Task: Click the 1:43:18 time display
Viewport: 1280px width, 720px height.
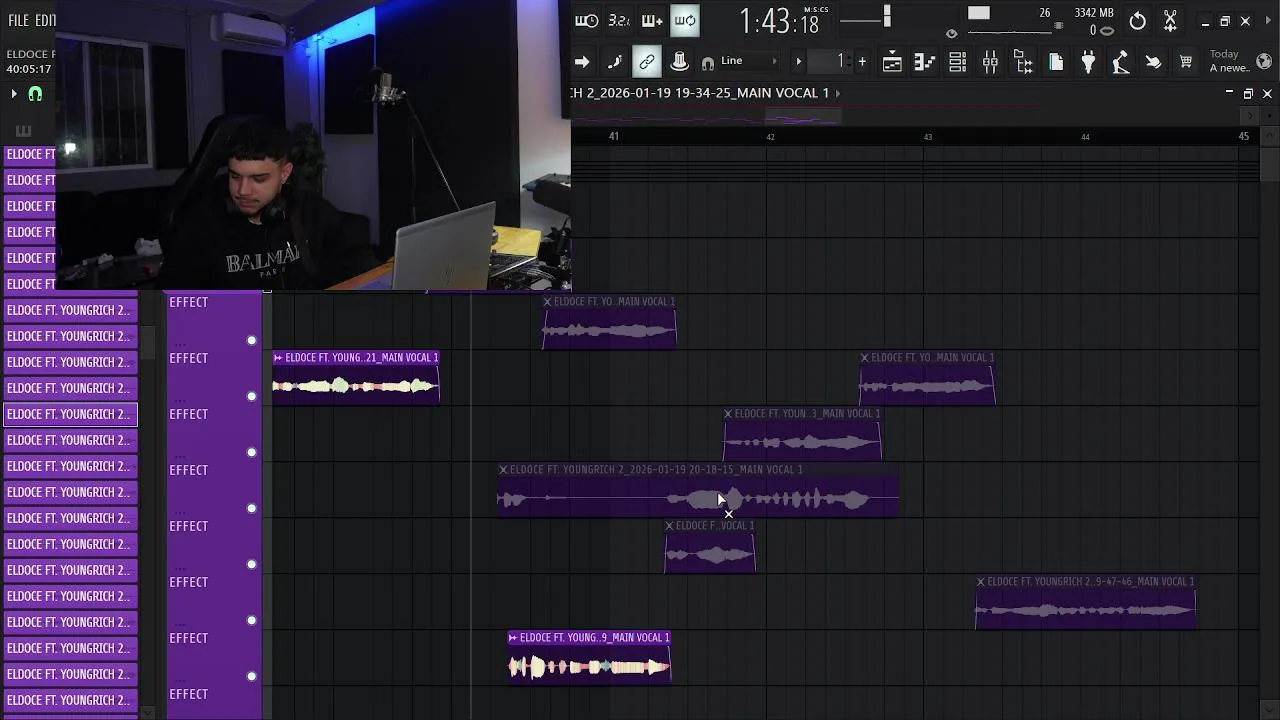Action: [779, 20]
